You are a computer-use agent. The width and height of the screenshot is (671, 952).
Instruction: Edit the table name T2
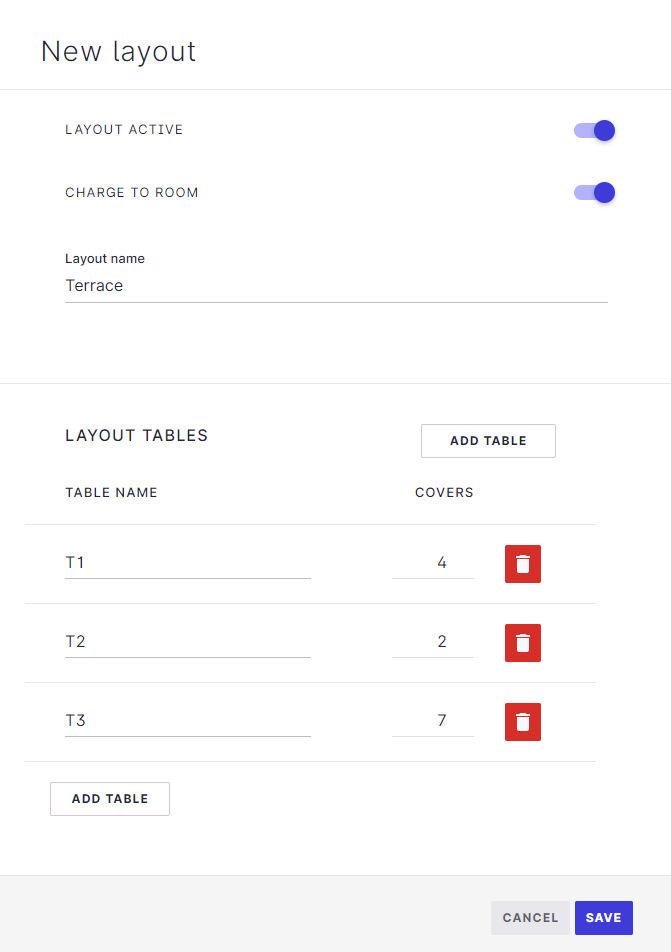(x=187, y=641)
